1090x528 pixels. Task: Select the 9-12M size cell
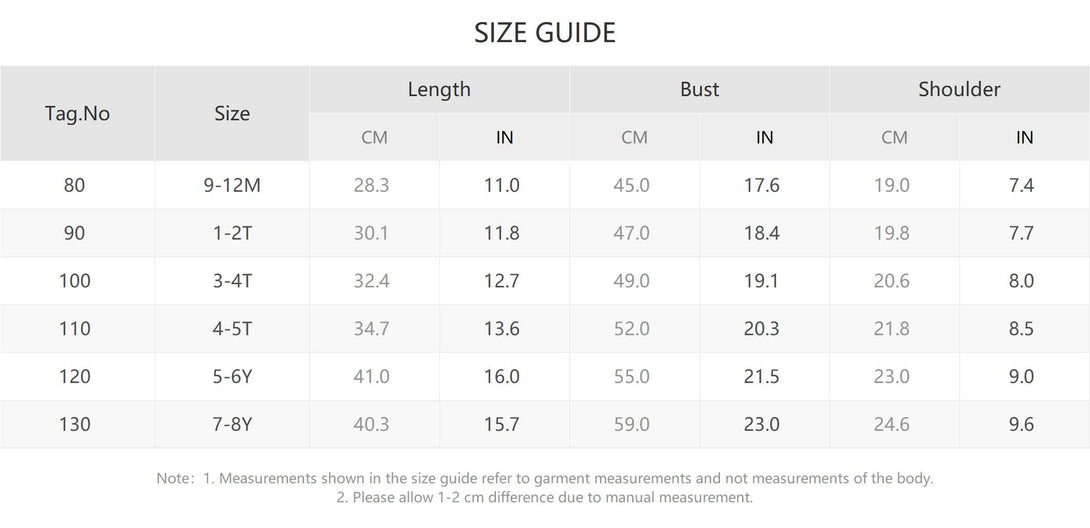(232, 185)
